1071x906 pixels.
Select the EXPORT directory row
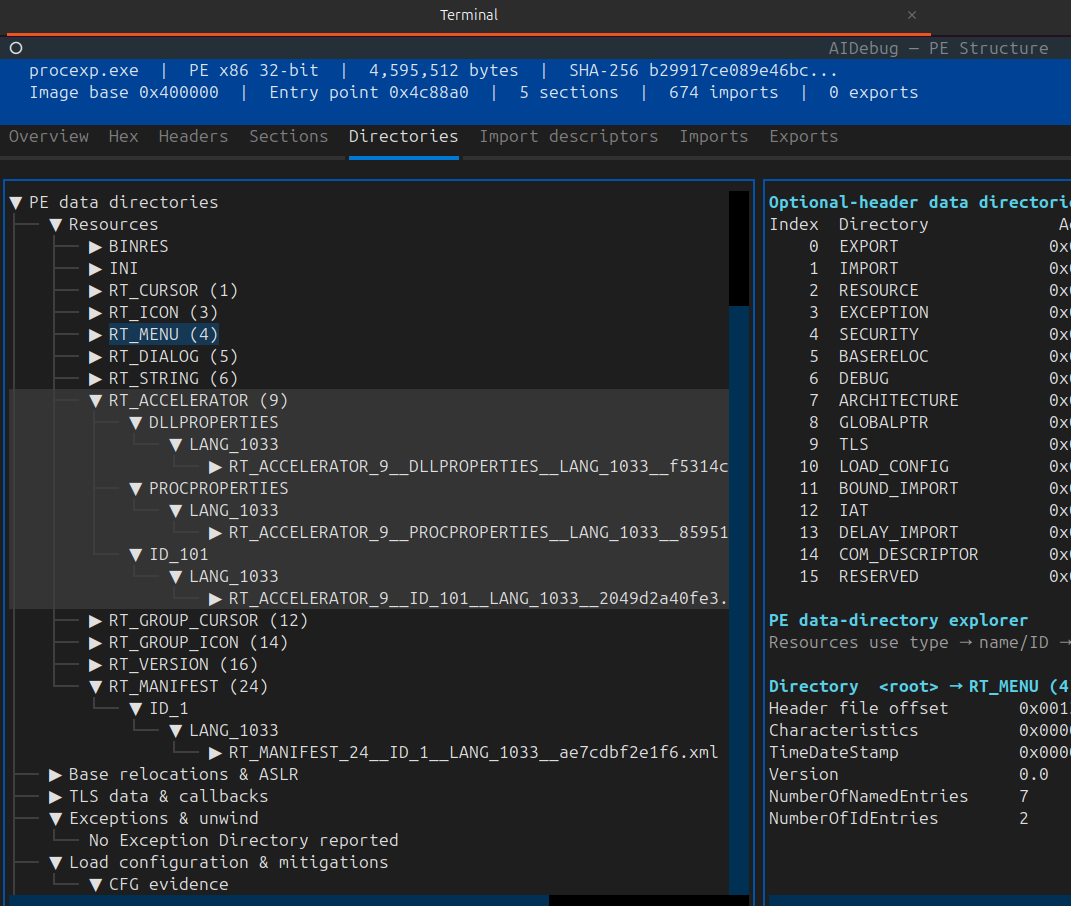pos(919,247)
